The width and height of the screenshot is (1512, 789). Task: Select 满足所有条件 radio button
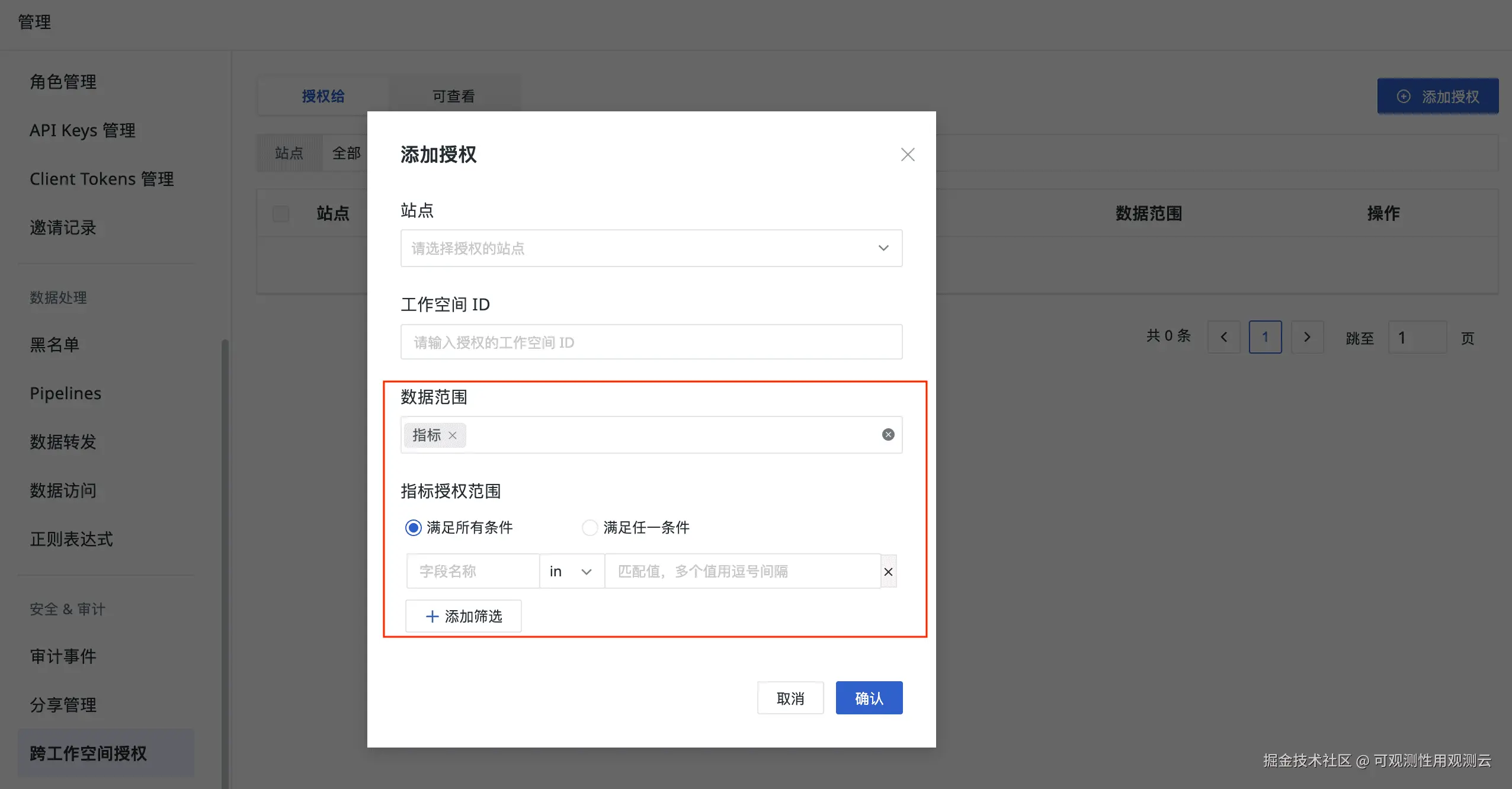(x=413, y=528)
